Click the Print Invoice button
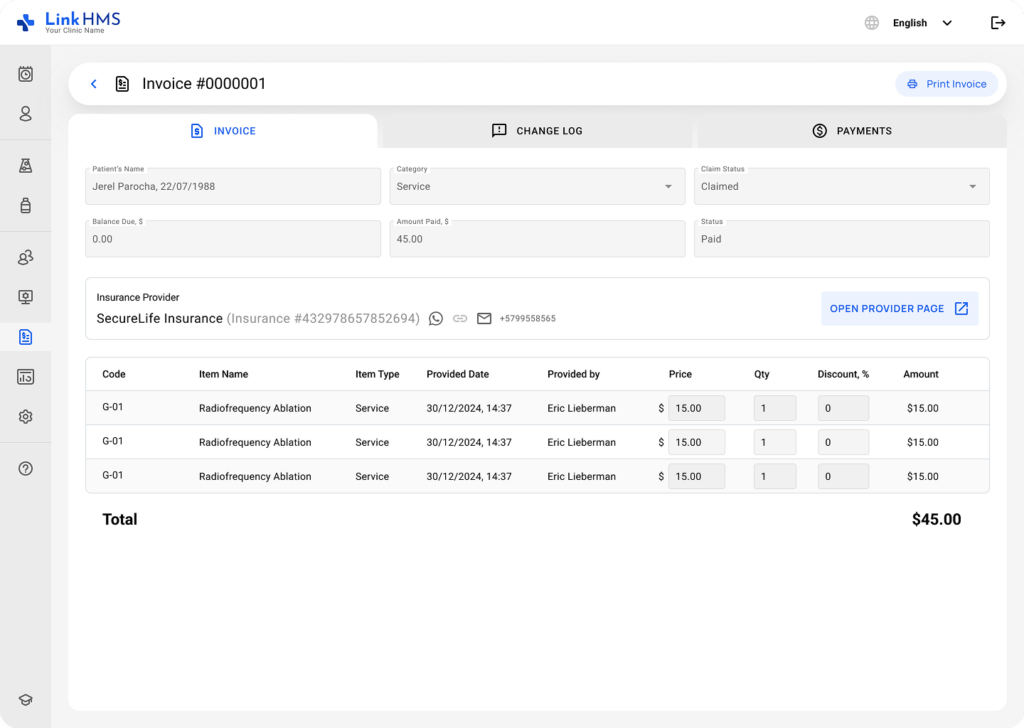This screenshot has width=1024, height=728. click(946, 84)
